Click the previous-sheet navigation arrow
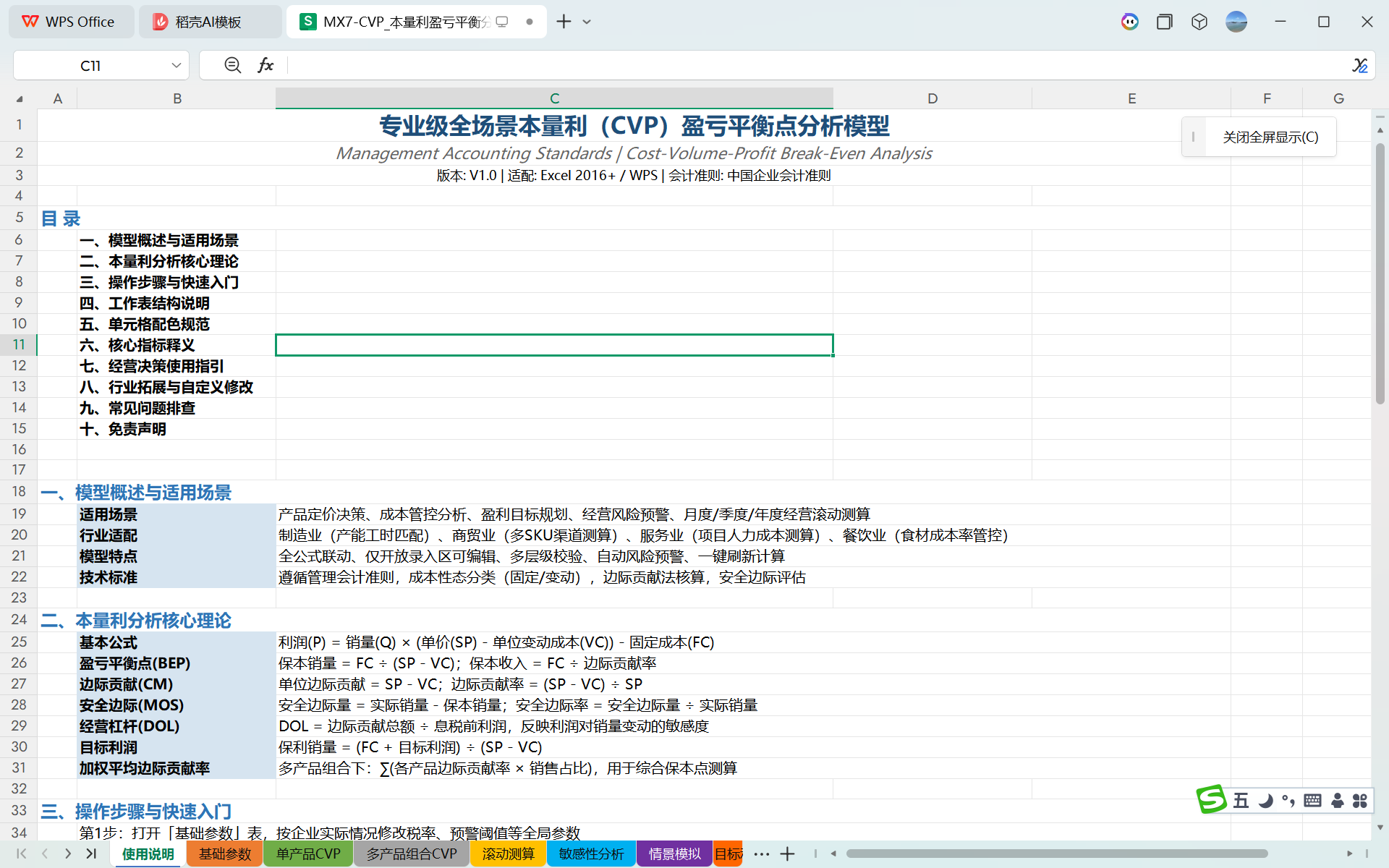Image resolution: width=1389 pixels, height=868 pixels. point(45,854)
